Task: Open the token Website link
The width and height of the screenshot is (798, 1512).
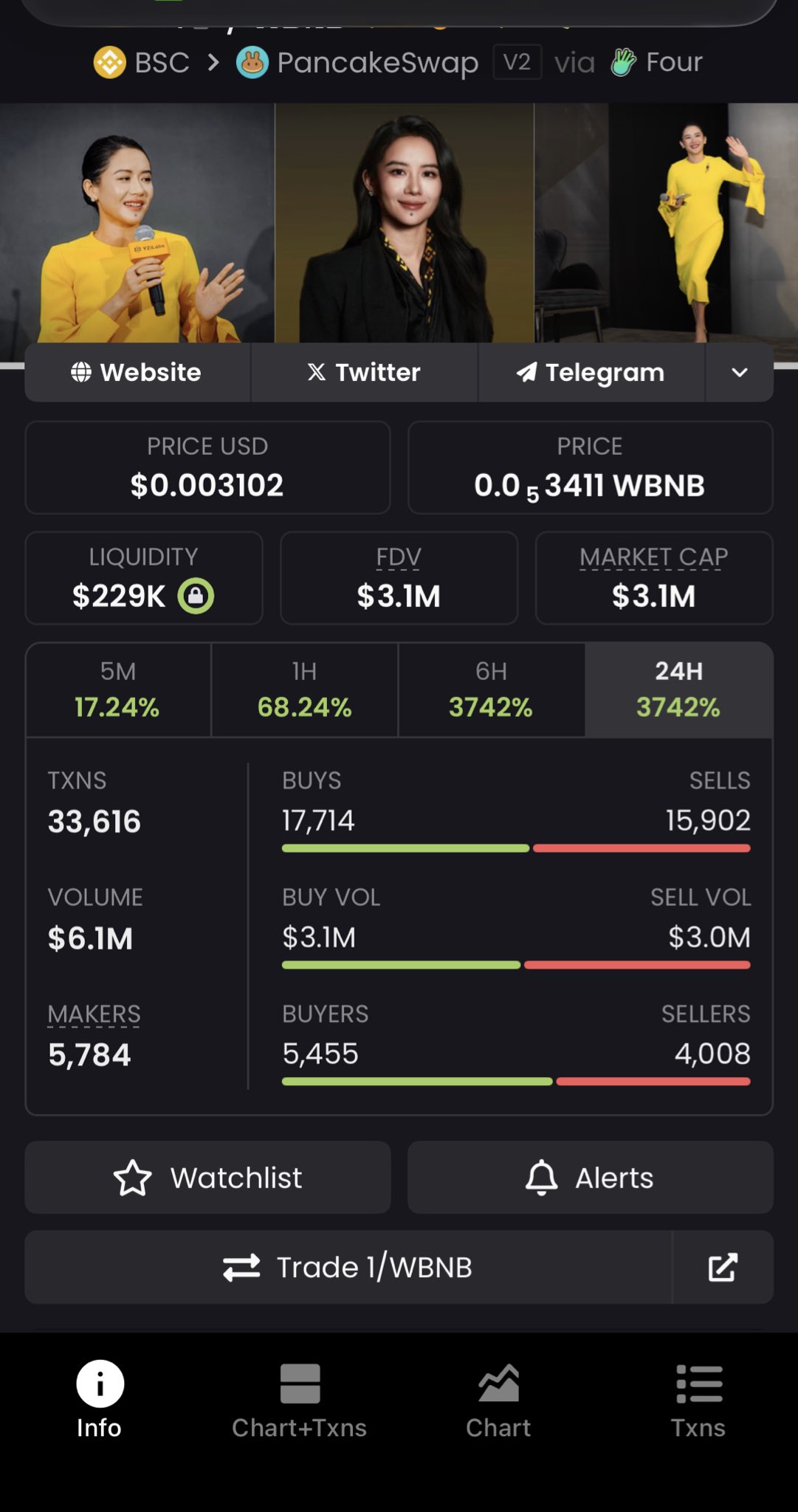Action: click(x=137, y=373)
